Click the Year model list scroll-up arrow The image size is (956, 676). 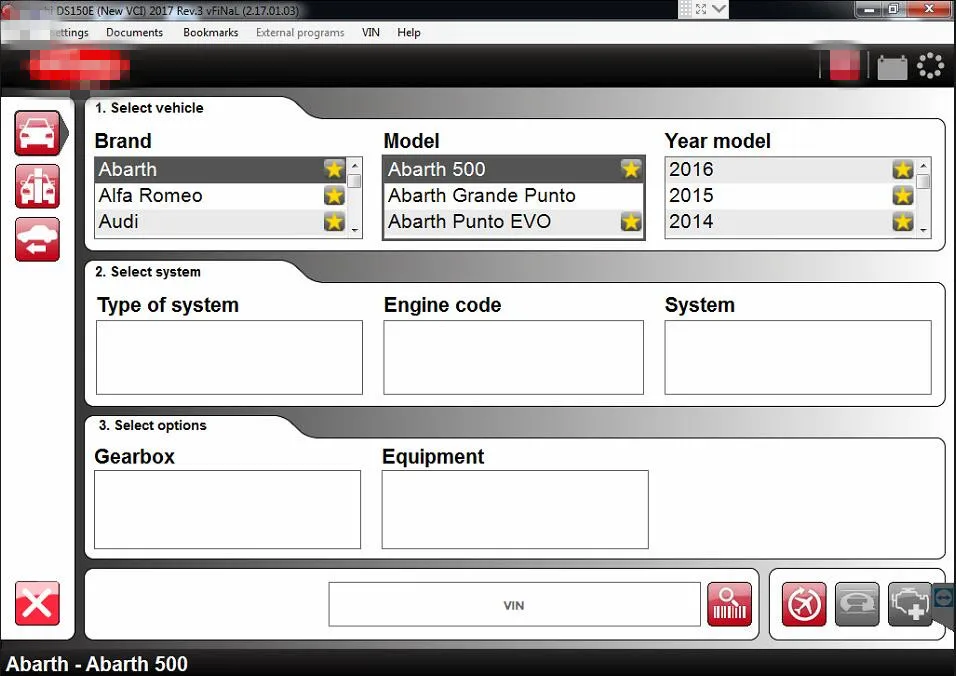923,165
